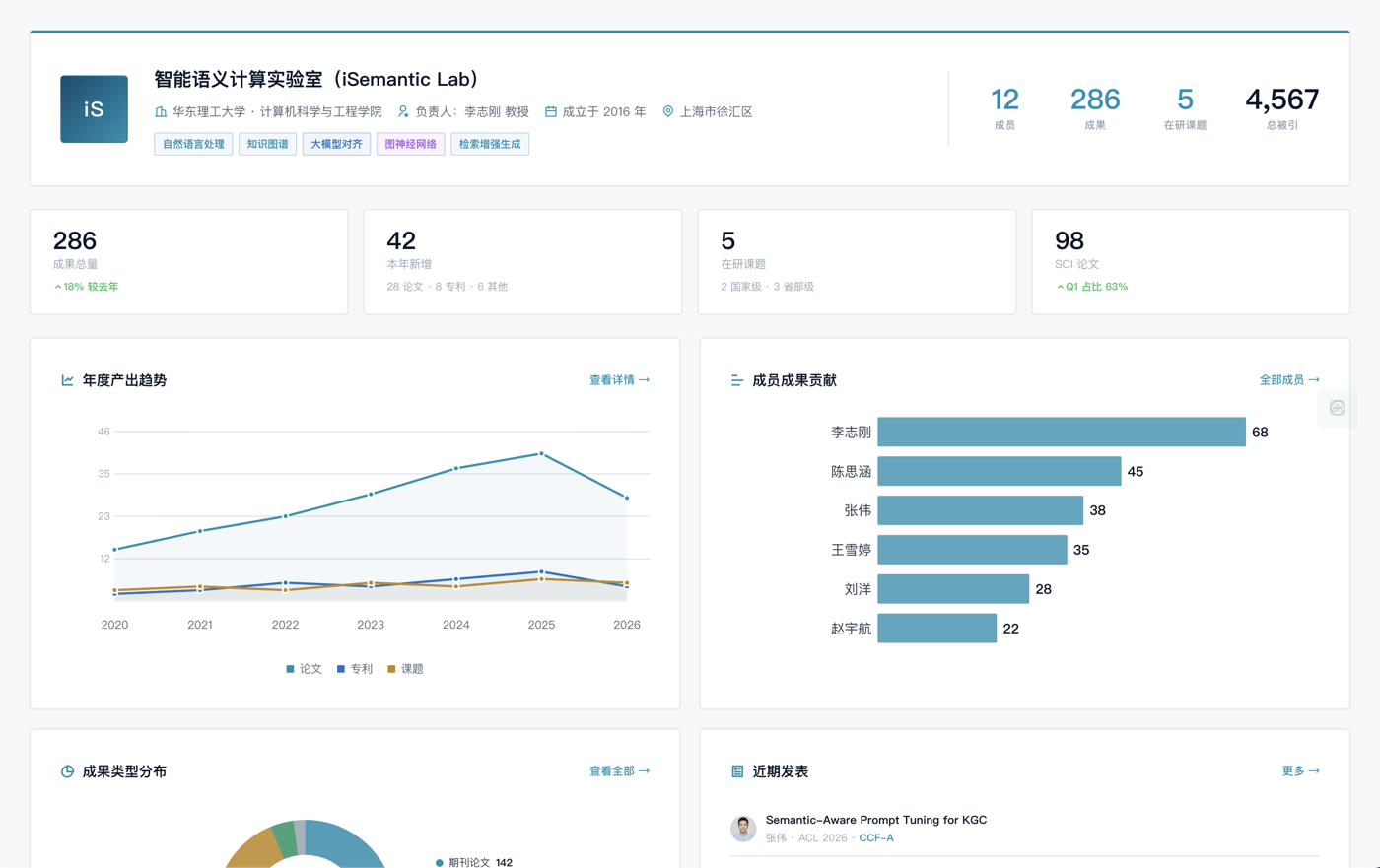Viewport: 1380px width, 868px height.
Task: Click the floating assistant icon at right edge
Action: 1337,408
